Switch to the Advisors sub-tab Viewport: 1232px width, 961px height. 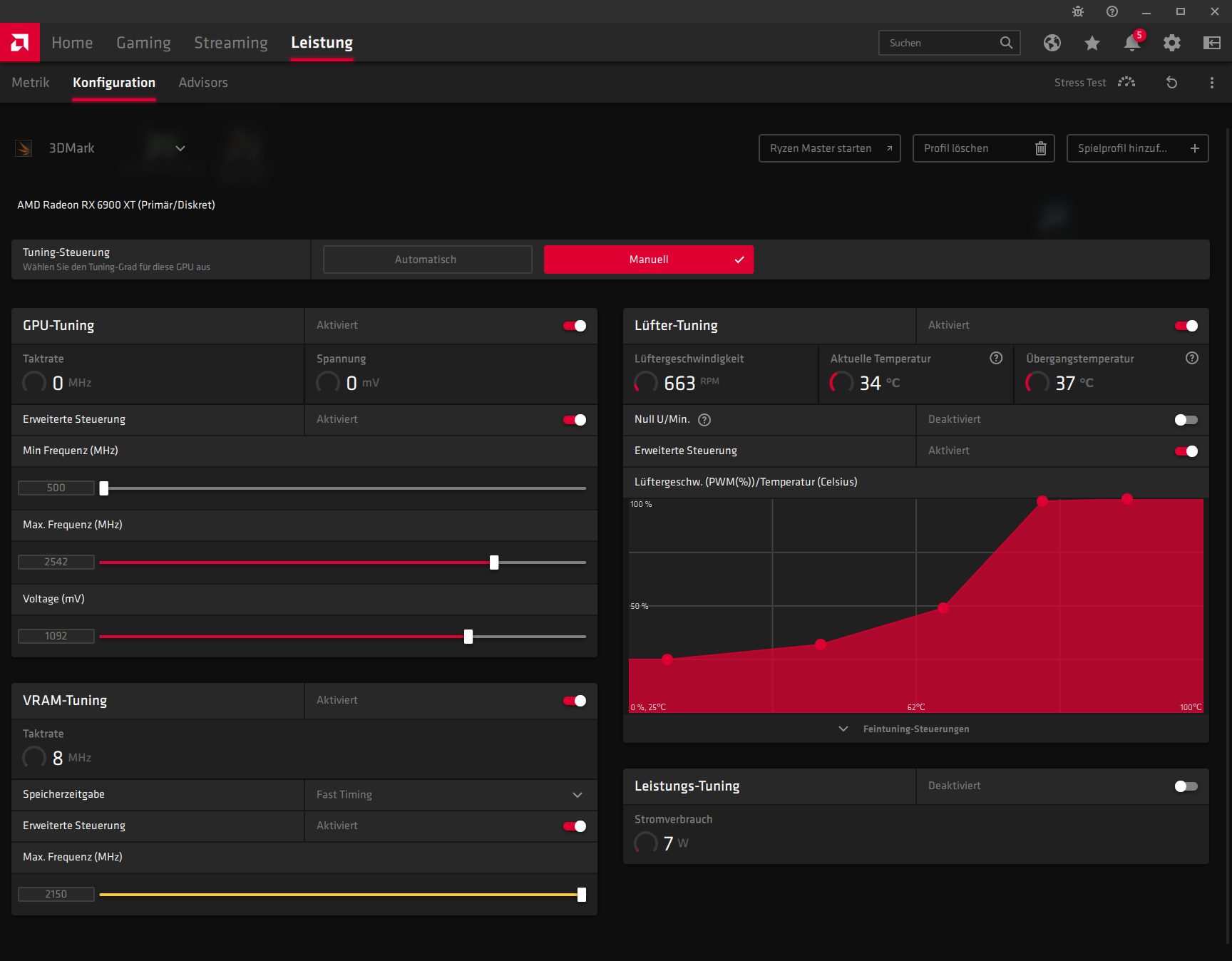tap(203, 83)
